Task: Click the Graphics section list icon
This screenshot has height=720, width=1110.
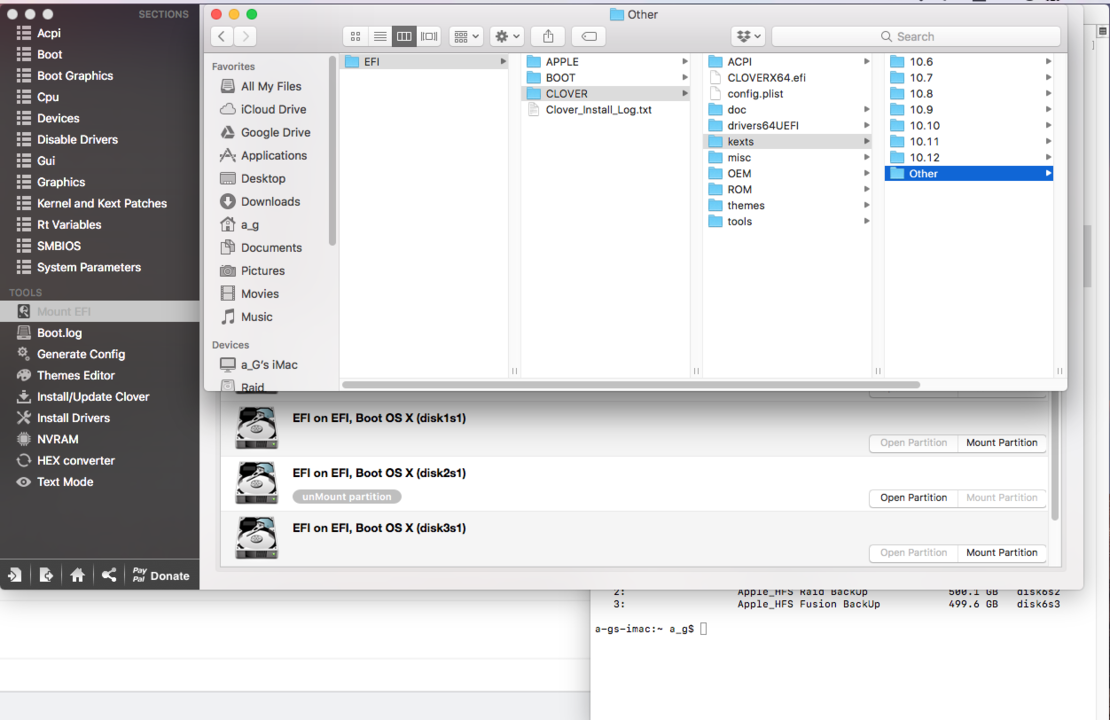Action: tap(24, 182)
